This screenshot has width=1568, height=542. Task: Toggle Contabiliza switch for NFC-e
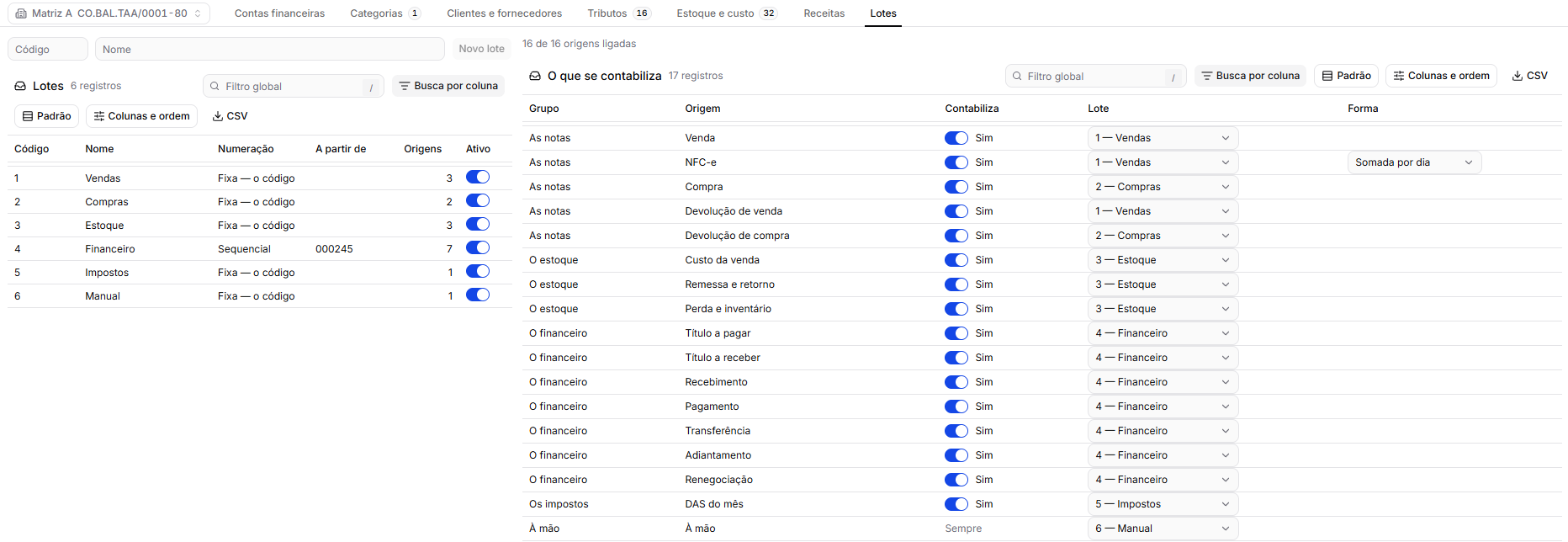coord(956,162)
